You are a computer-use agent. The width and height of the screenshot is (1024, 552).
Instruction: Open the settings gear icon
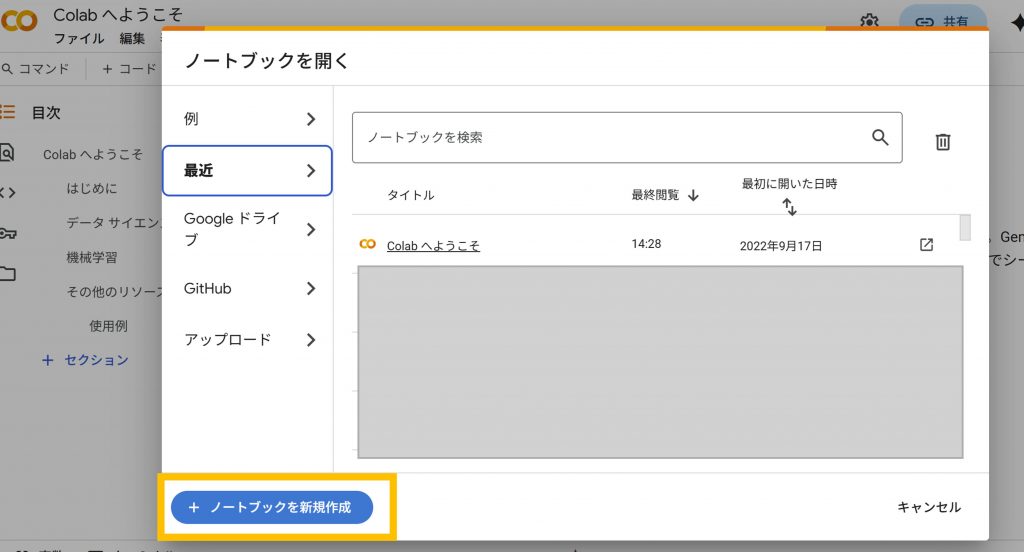(869, 21)
